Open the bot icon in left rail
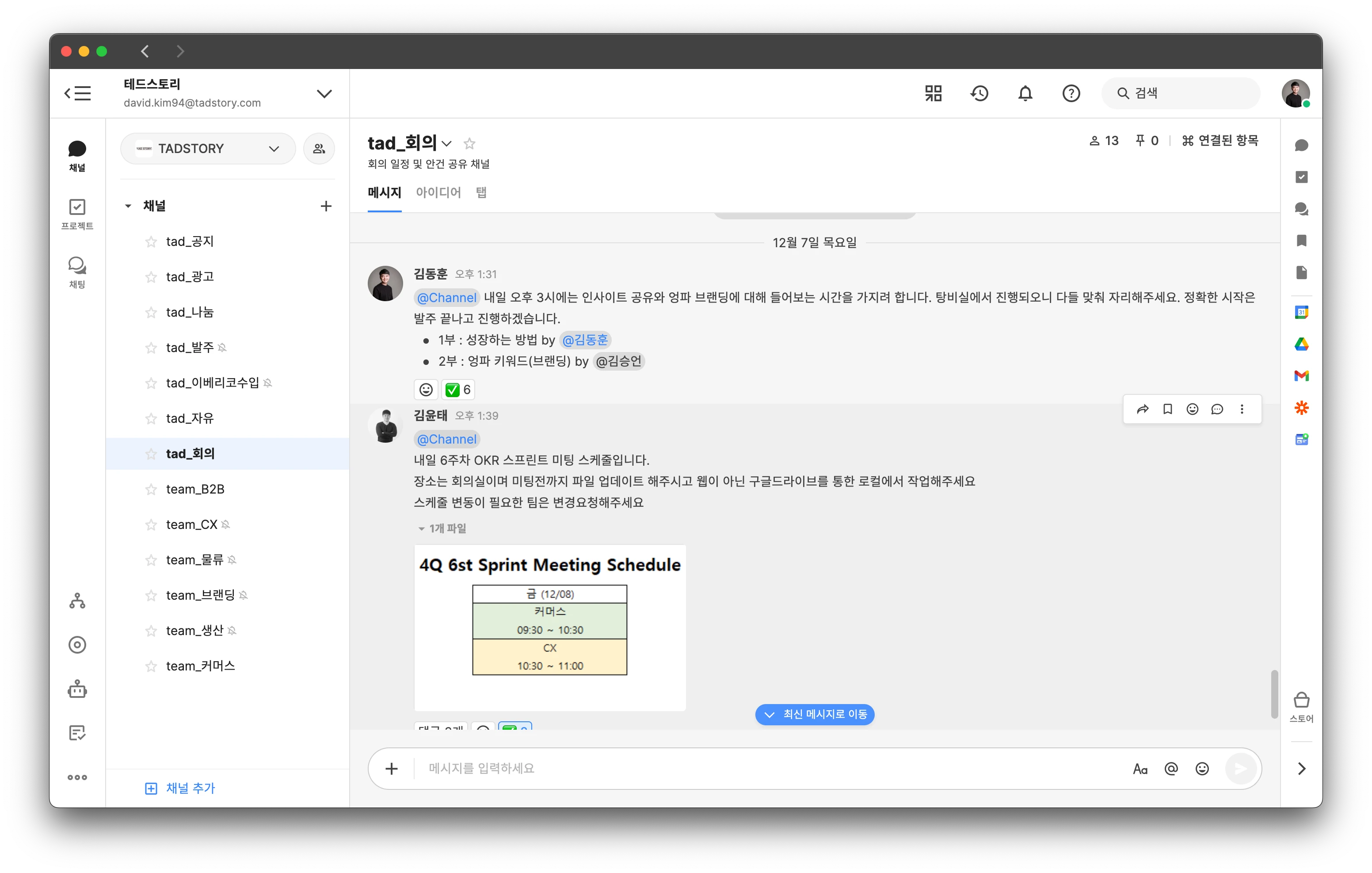The width and height of the screenshot is (1372, 873). point(77,689)
